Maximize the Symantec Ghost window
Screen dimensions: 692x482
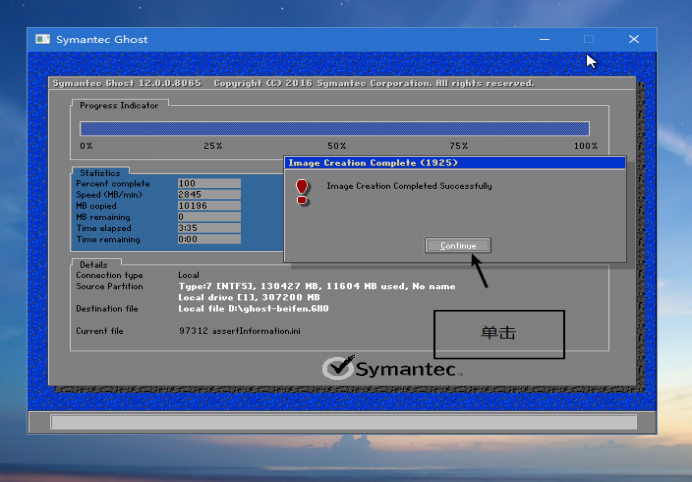point(589,39)
